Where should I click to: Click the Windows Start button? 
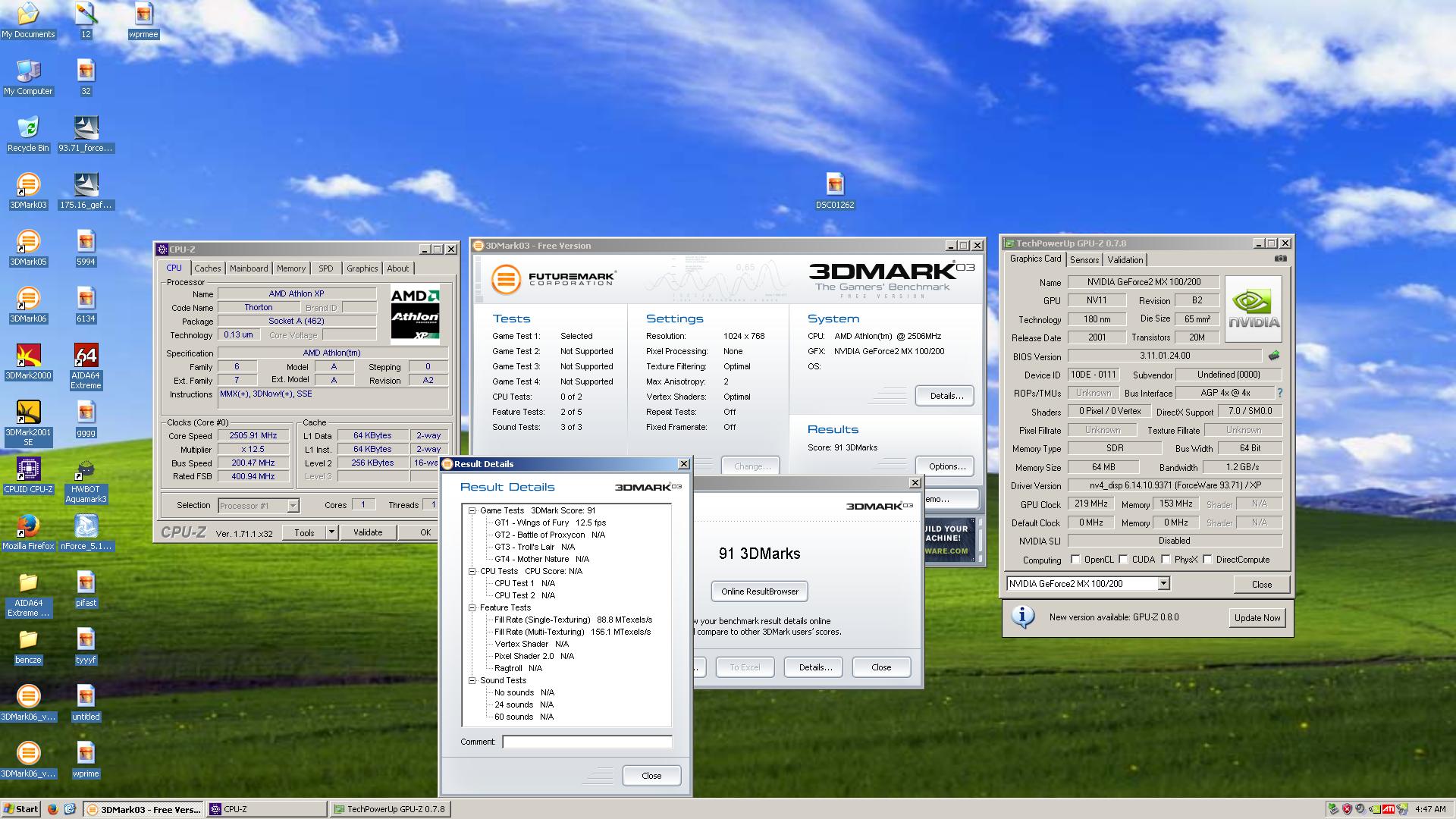[20, 809]
